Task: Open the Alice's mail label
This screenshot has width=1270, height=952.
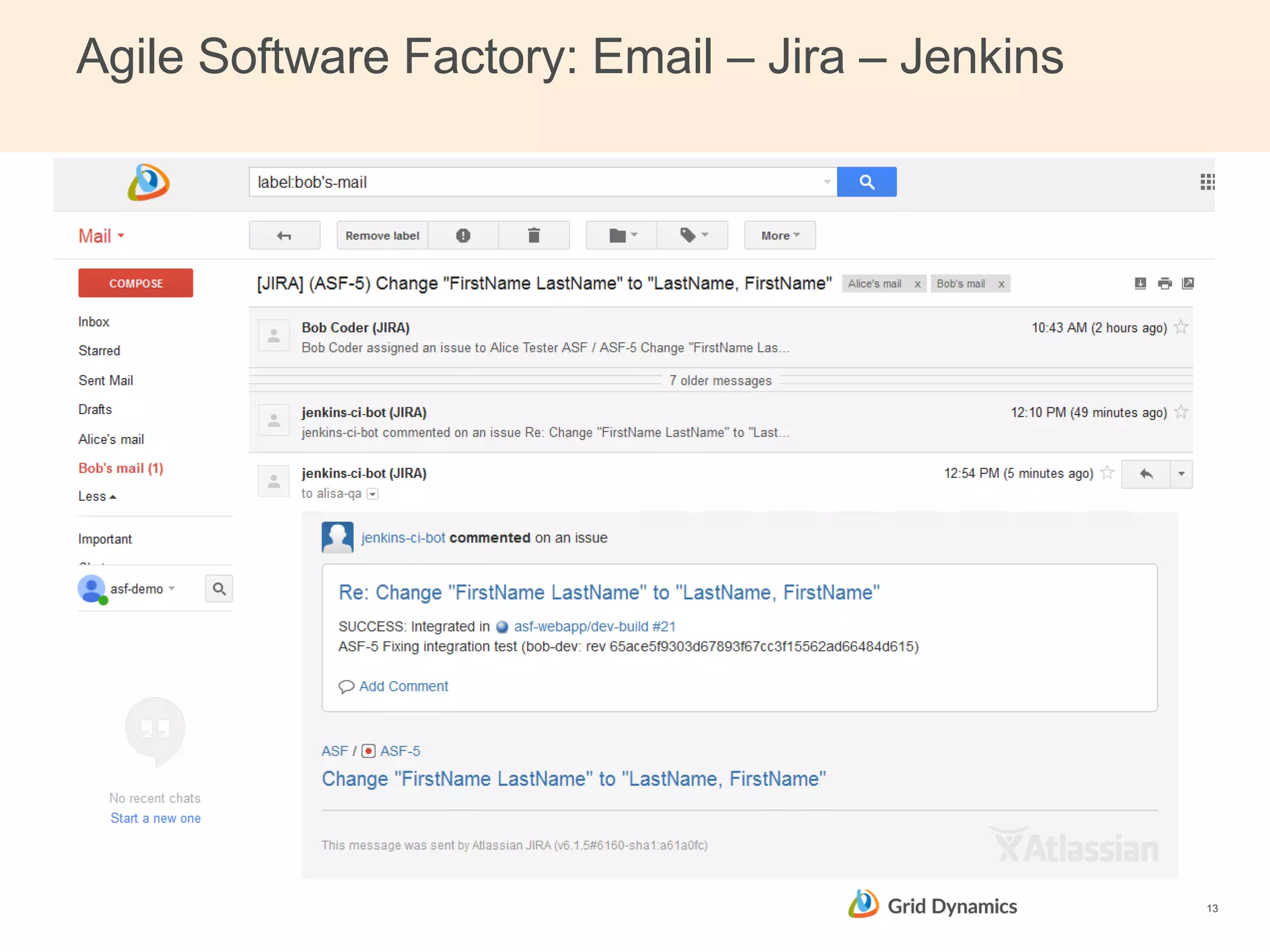Action: (111, 439)
